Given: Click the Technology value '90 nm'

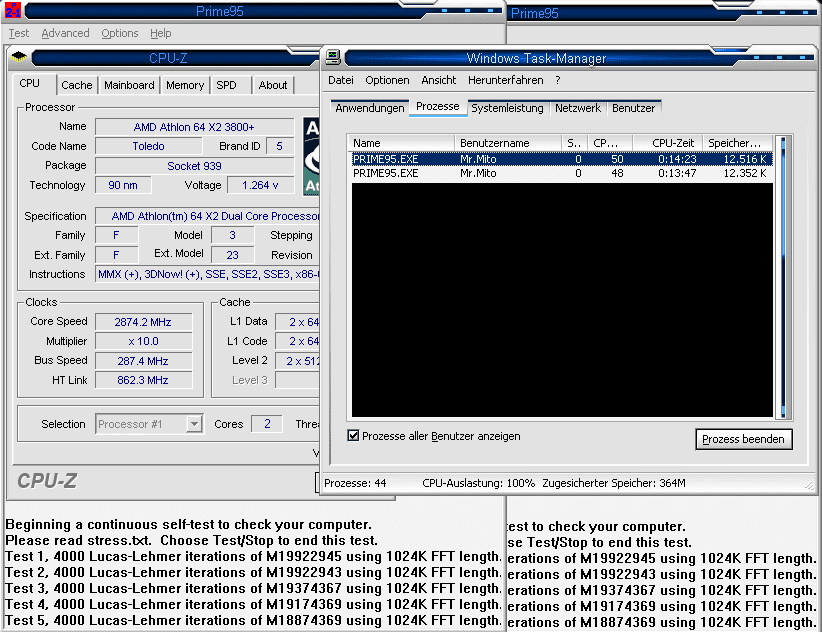Looking at the screenshot, I should [123, 185].
